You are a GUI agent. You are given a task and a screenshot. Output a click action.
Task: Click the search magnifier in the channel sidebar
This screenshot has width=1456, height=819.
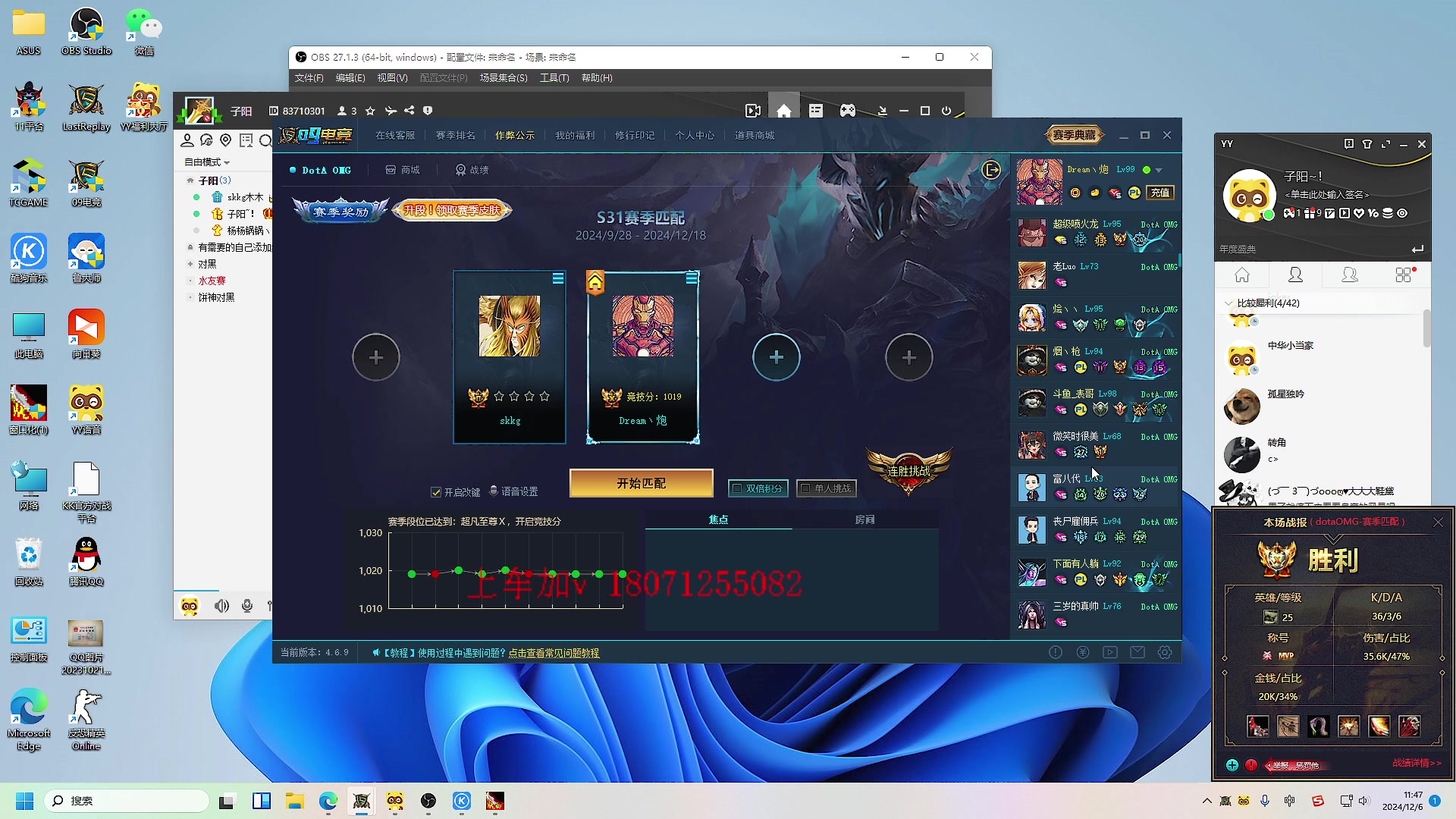pos(265,140)
